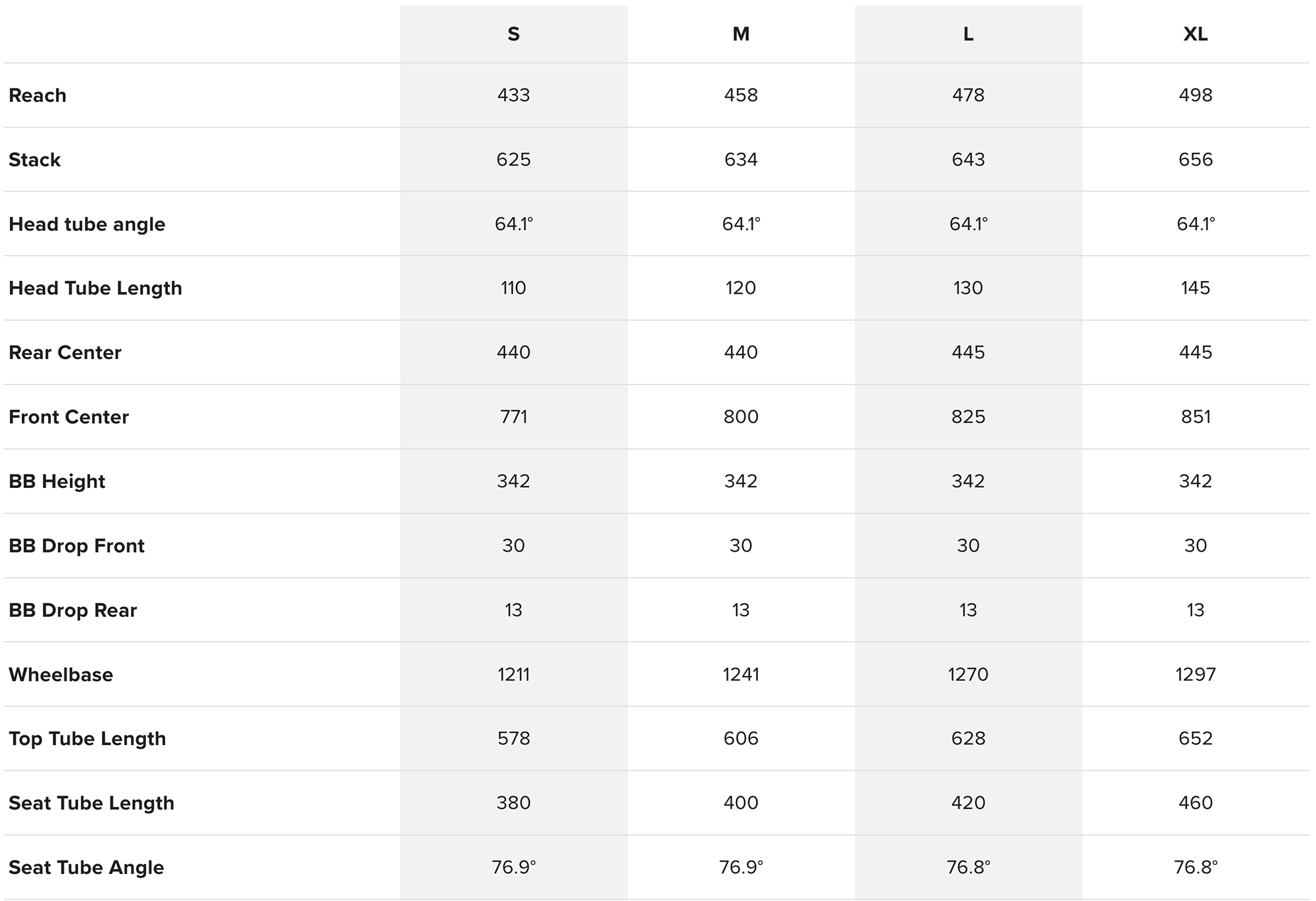Viewport: 1316px width, 901px height.
Task: Click the BB Drop Front label
Action: (x=76, y=546)
